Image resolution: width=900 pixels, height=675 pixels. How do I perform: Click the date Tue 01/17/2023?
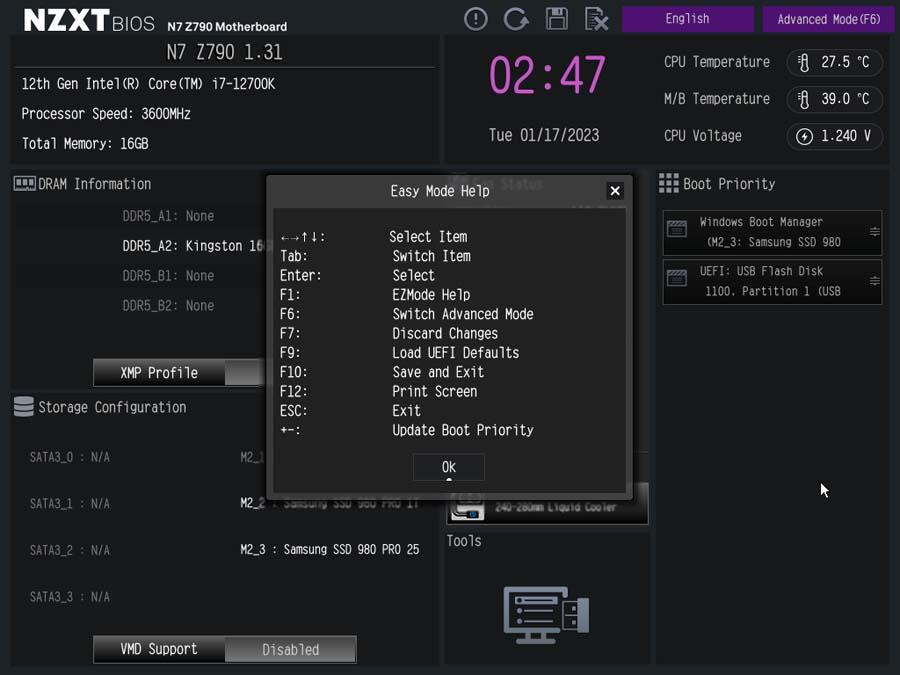click(544, 135)
